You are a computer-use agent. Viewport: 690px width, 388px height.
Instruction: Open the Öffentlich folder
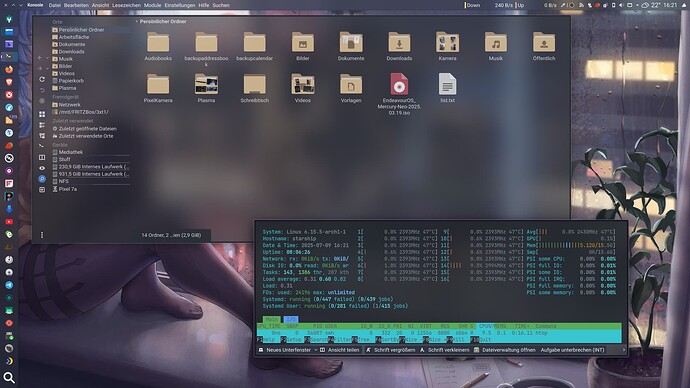tap(544, 46)
